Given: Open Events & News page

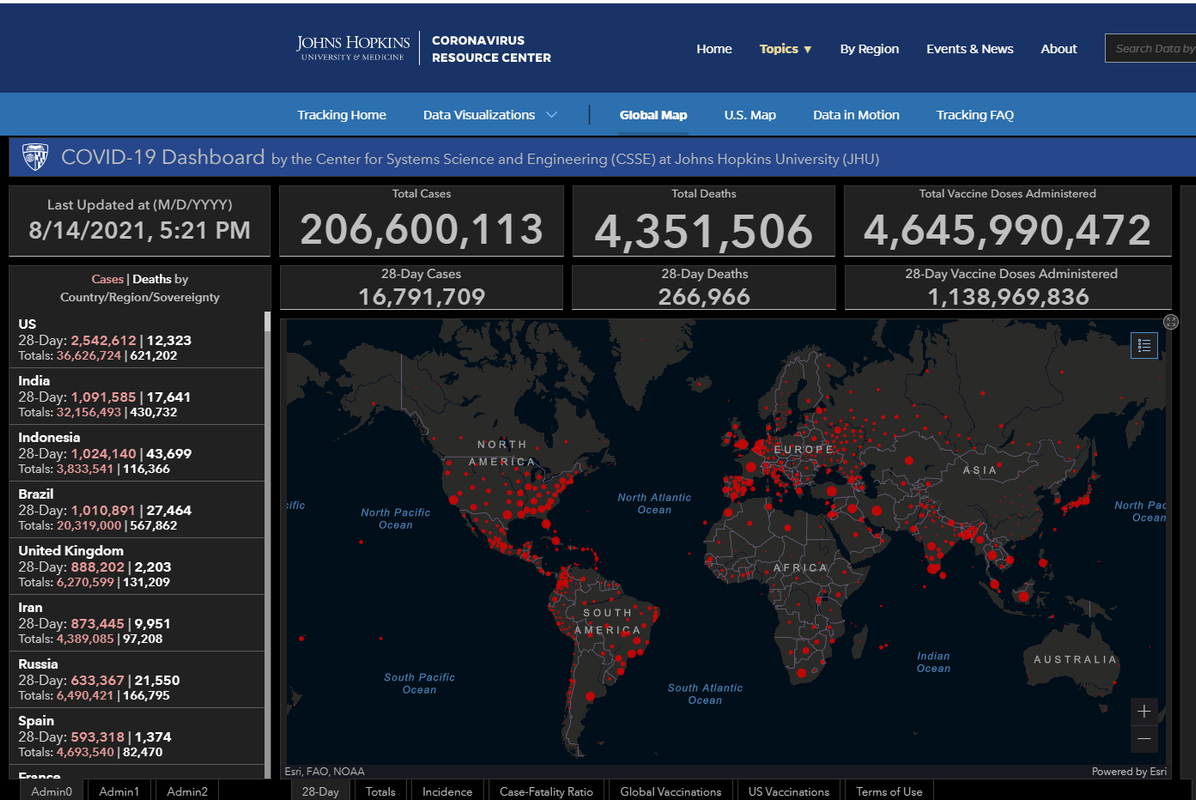Looking at the screenshot, I should 969,49.
